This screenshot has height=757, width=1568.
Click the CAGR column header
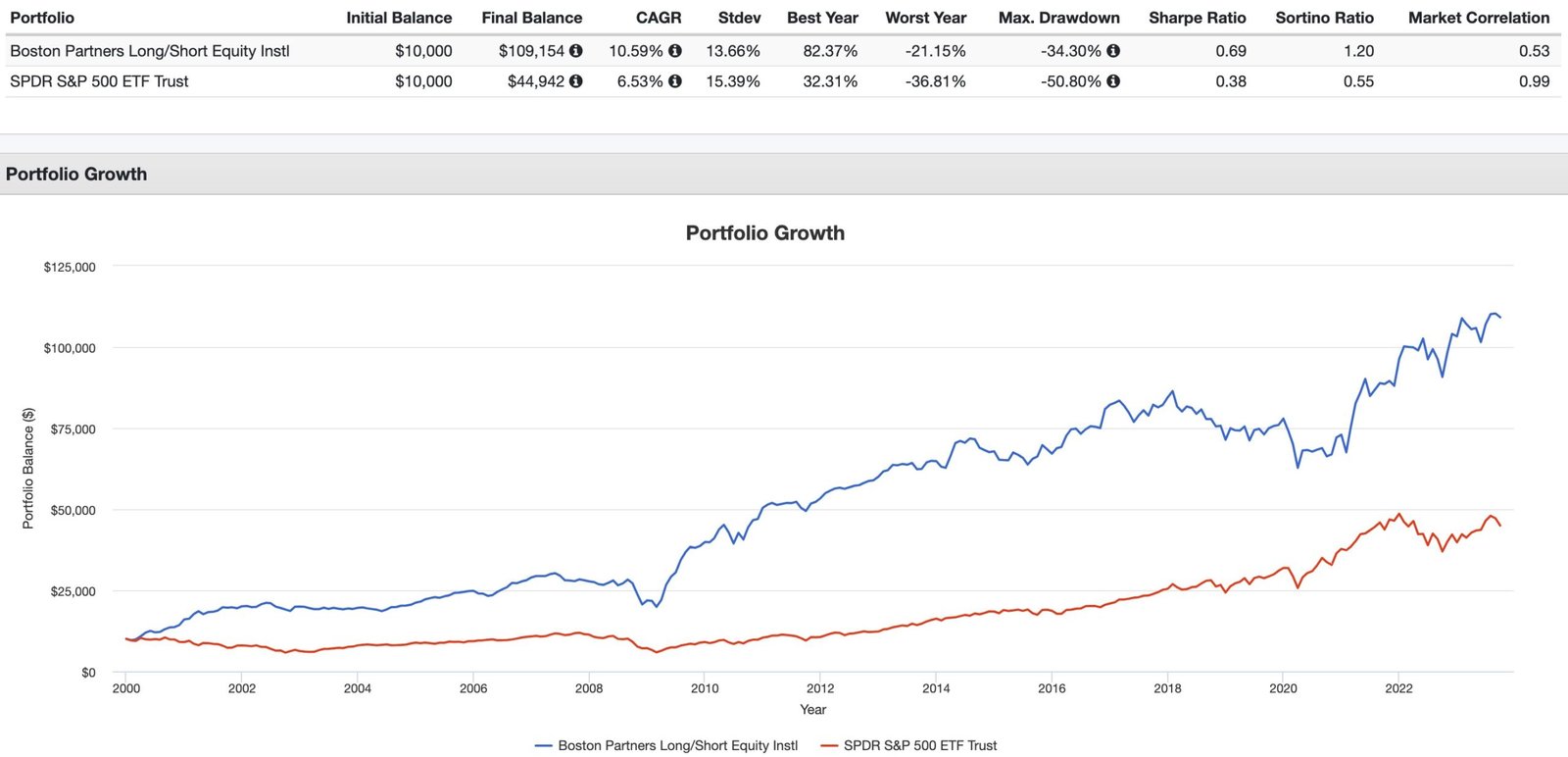tap(659, 18)
